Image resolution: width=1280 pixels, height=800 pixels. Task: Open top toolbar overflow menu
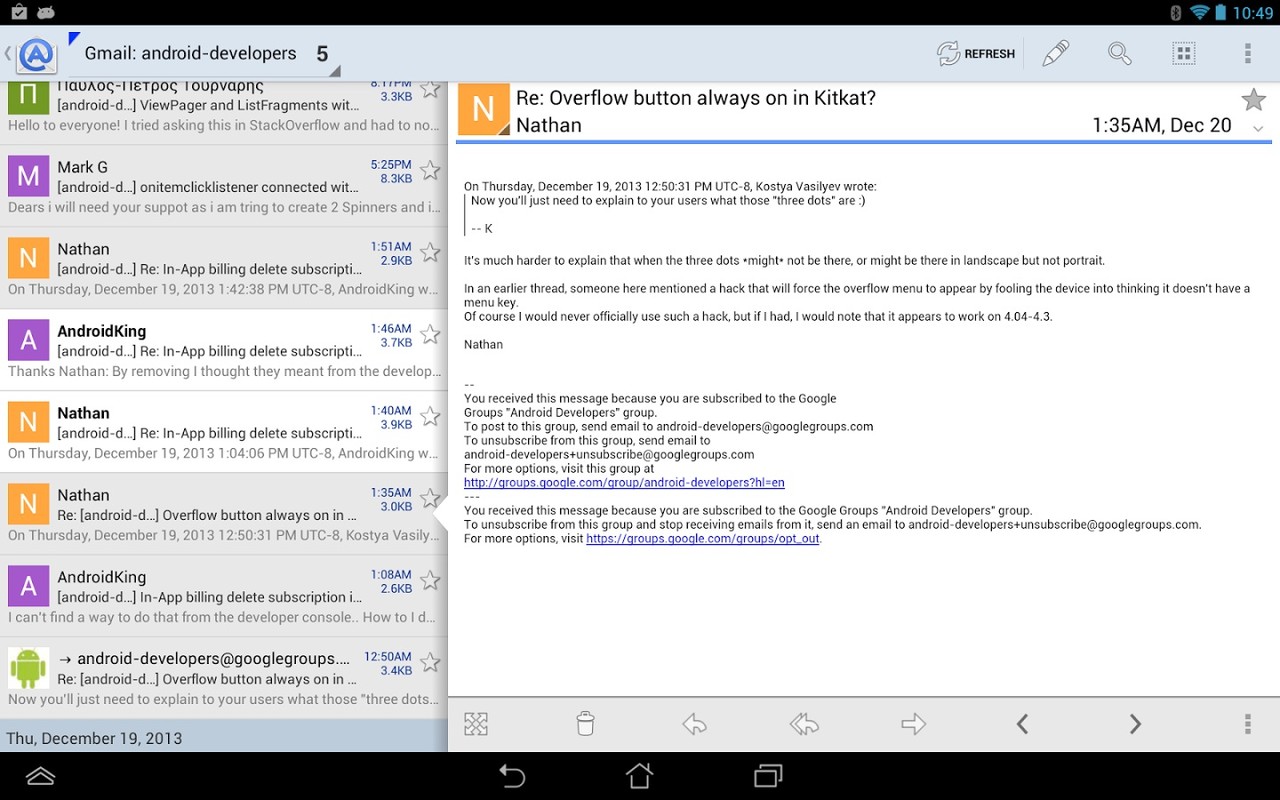point(1247,54)
